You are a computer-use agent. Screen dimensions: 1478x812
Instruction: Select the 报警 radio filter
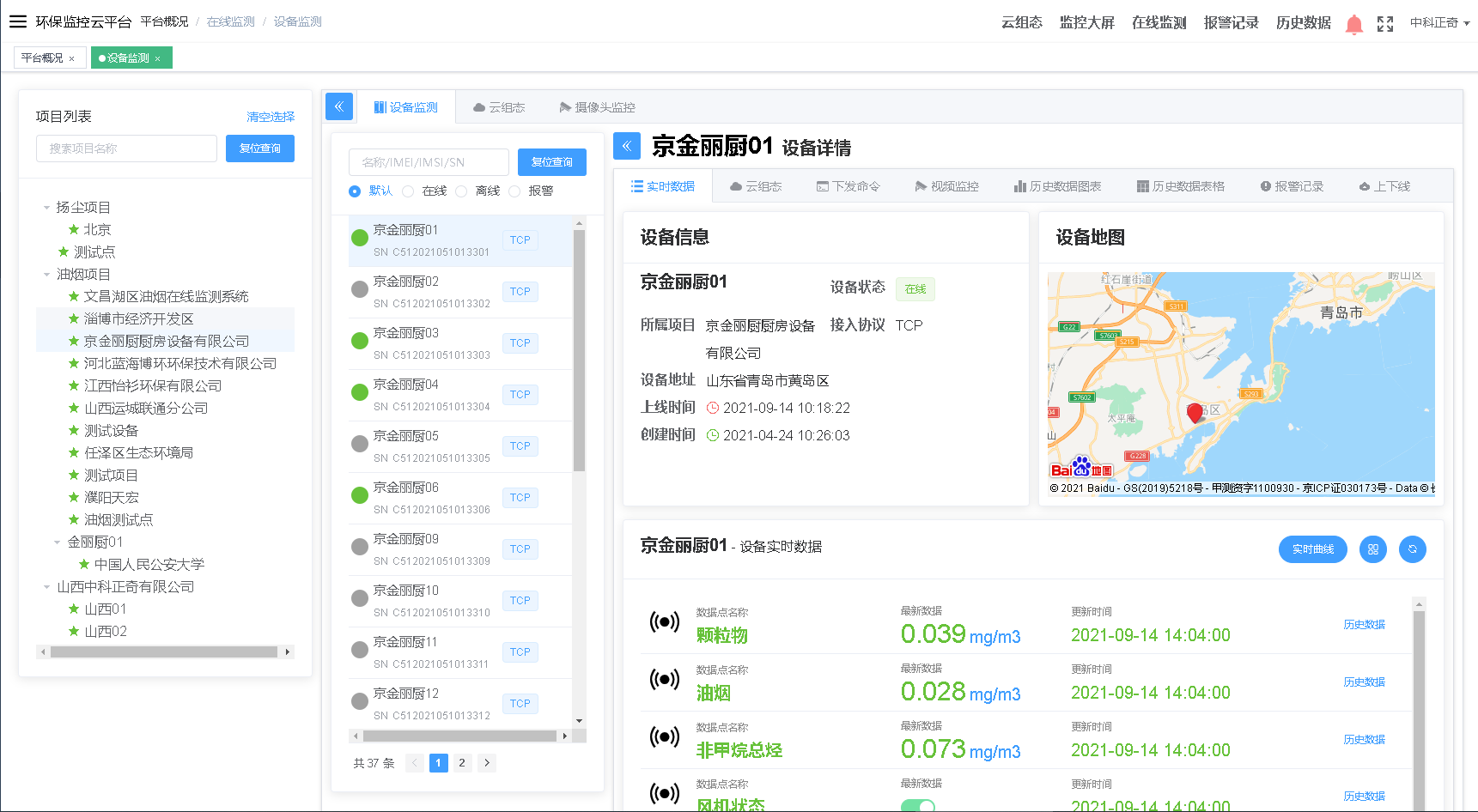tap(514, 191)
